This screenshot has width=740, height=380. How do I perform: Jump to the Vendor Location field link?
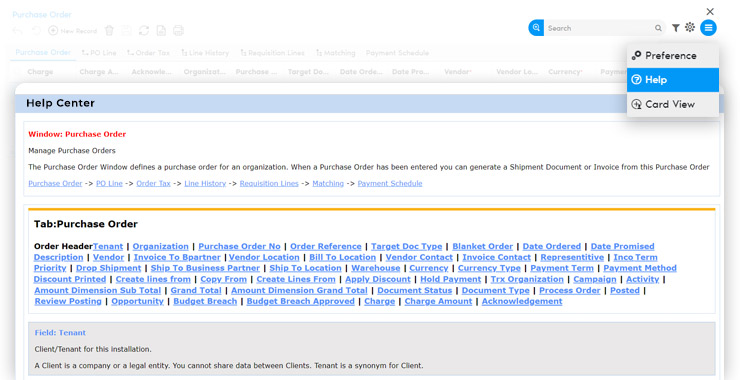click(x=264, y=257)
